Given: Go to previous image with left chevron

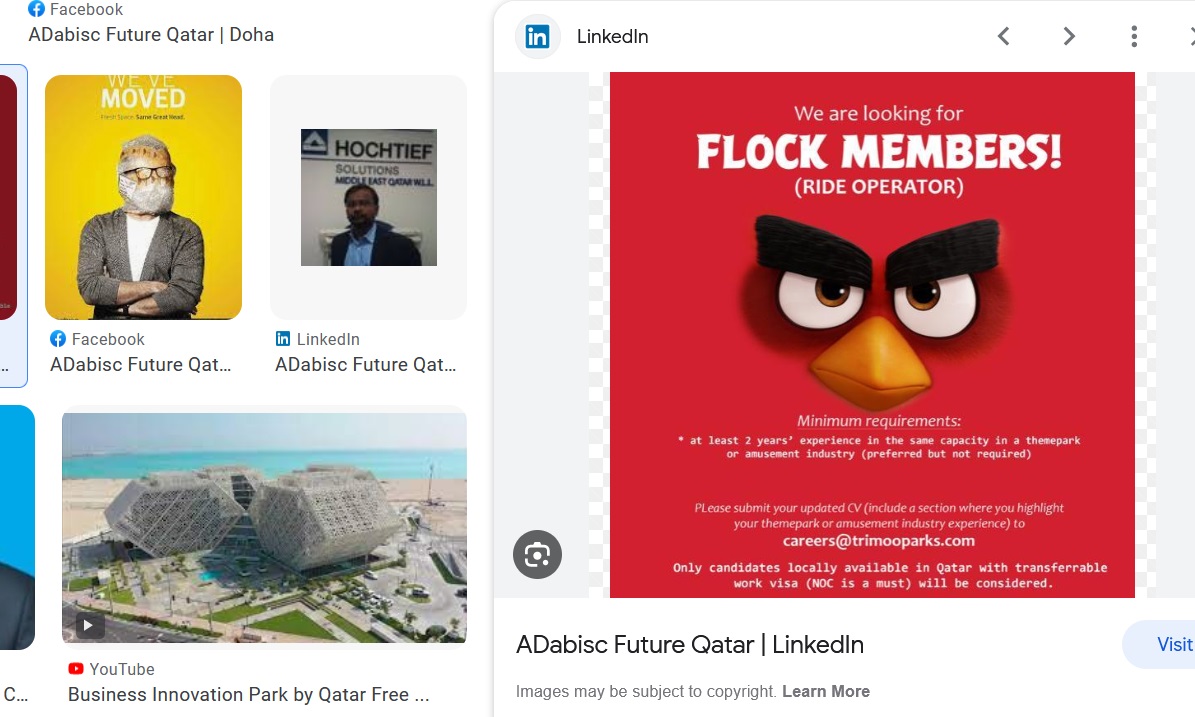Looking at the screenshot, I should point(1004,36).
